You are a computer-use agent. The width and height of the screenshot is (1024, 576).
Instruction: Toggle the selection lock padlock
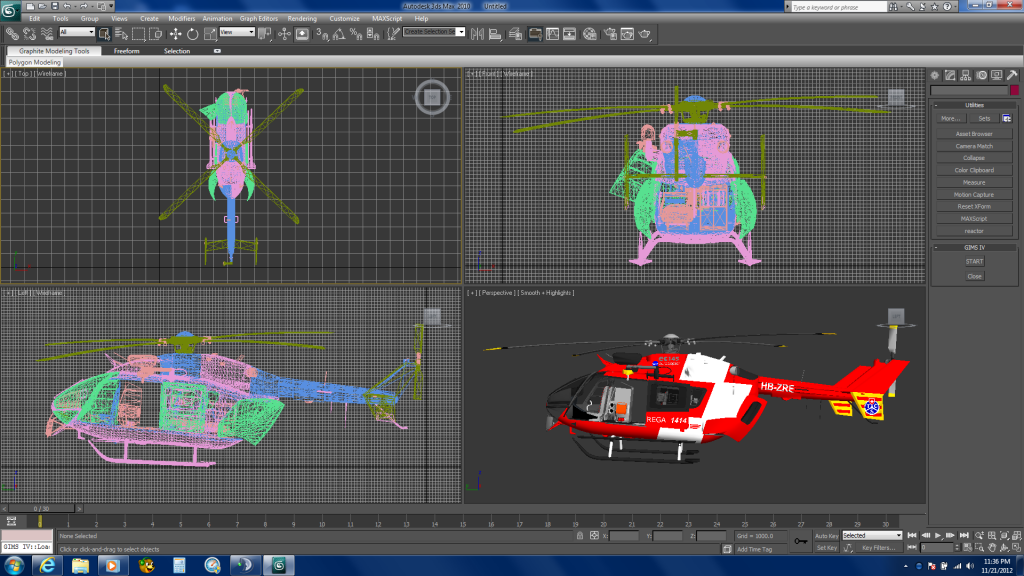(x=580, y=536)
